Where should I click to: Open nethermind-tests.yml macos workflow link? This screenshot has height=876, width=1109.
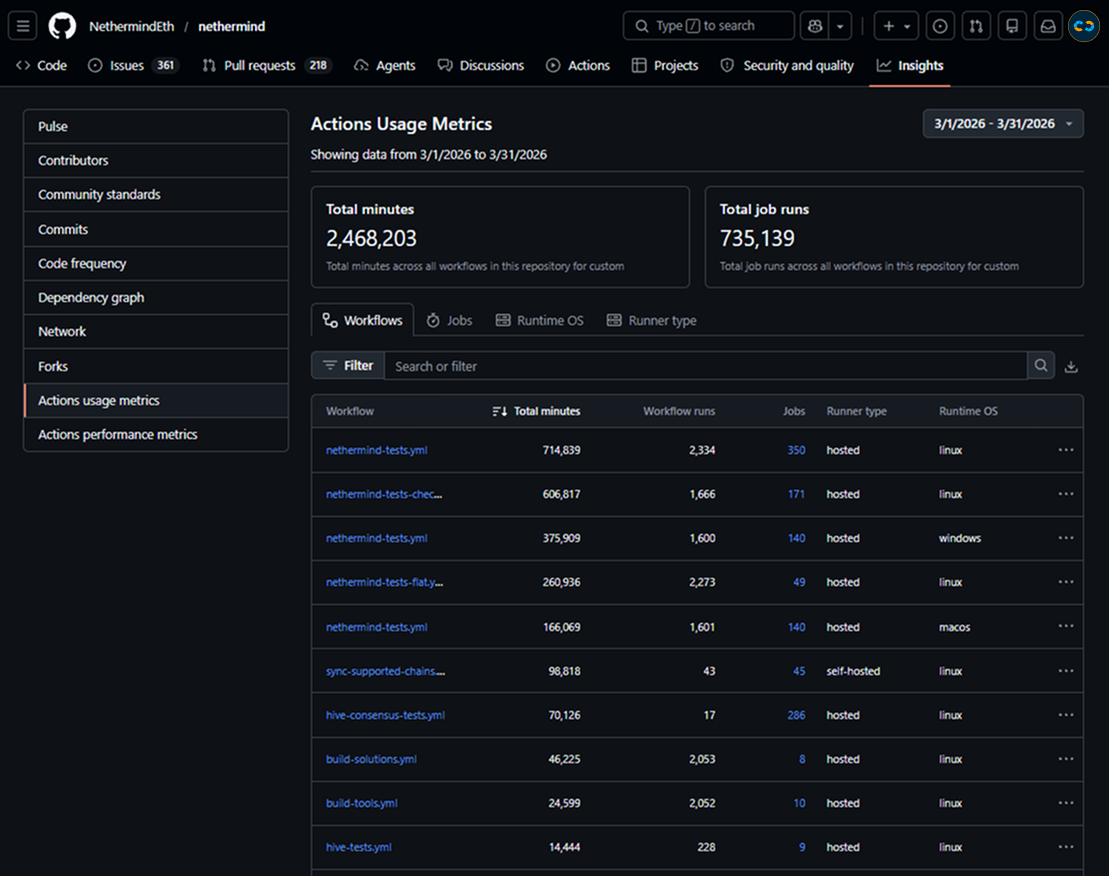click(x=376, y=627)
